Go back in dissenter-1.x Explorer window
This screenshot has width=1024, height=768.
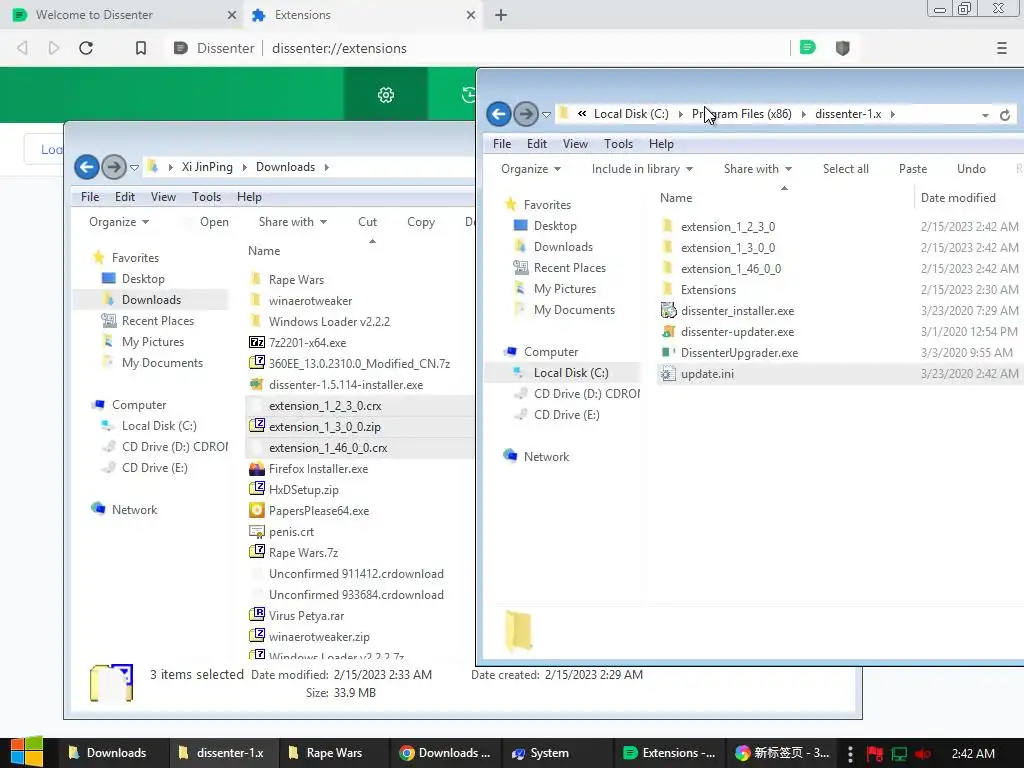pos(499,114)
